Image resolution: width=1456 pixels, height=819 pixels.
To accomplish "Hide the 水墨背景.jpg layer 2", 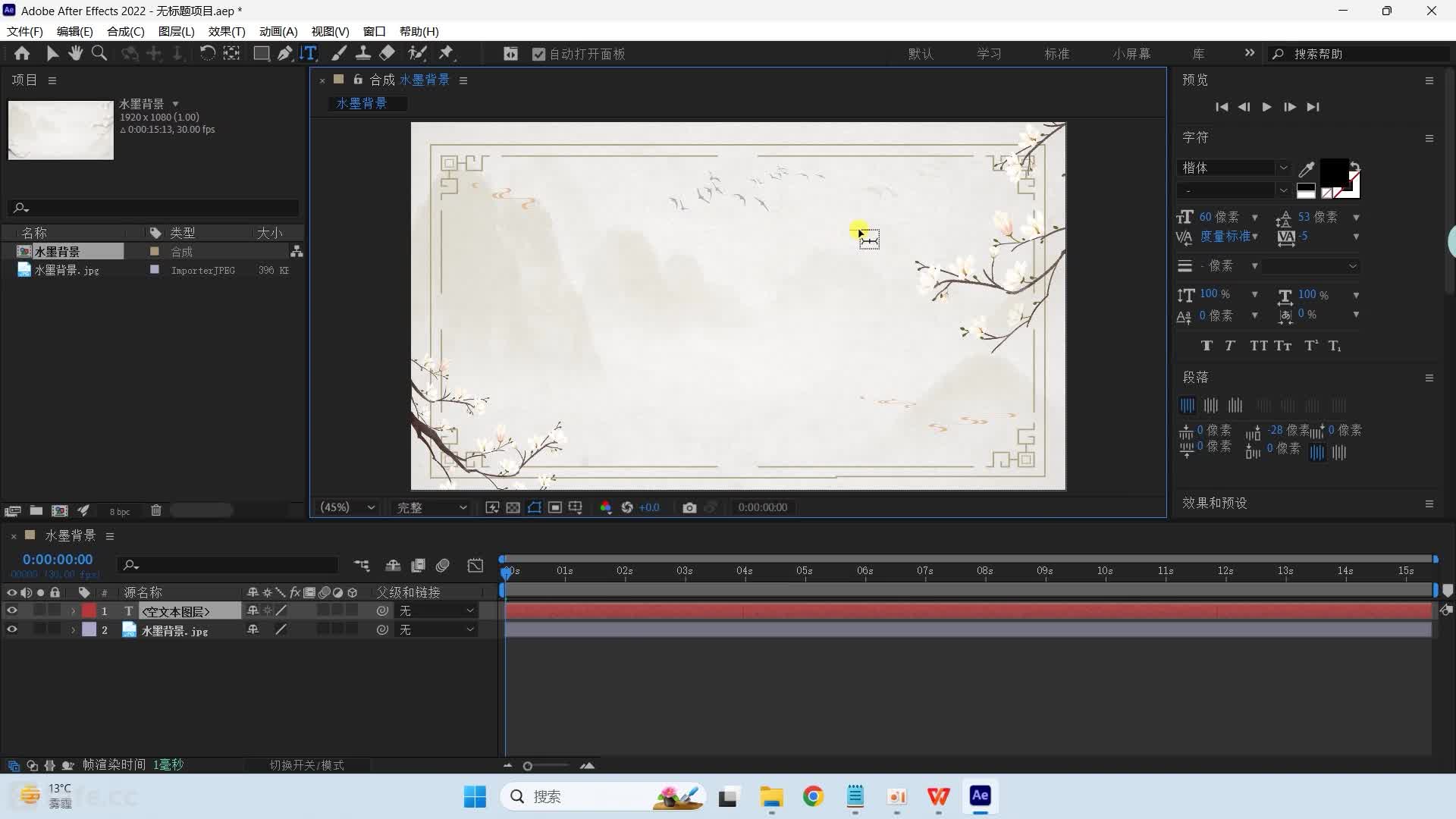I will 12,629.
